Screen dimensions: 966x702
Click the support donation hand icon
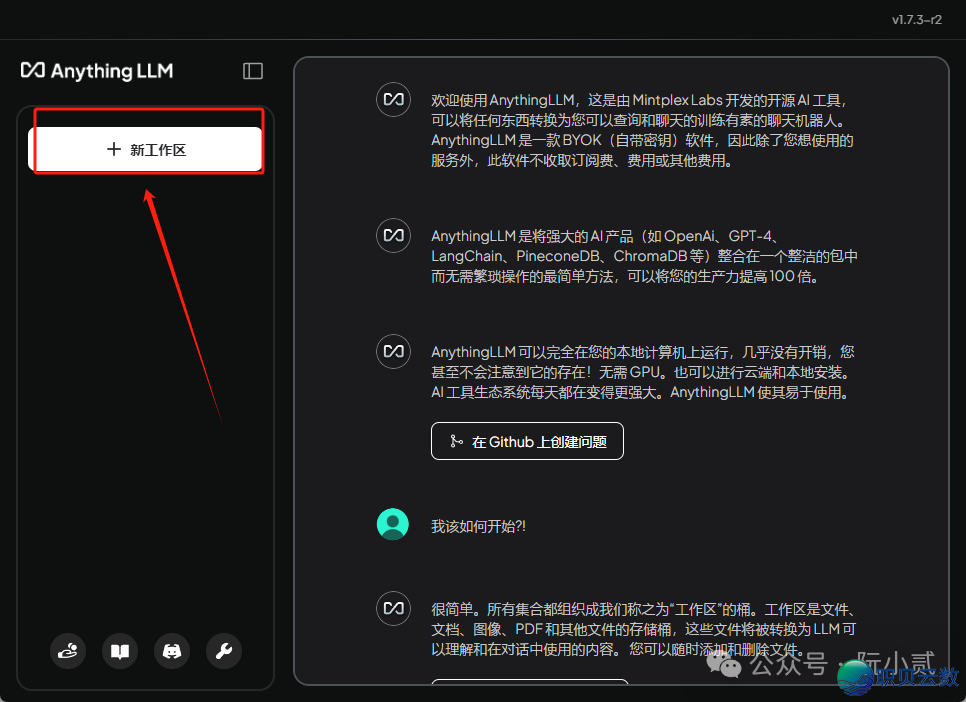67,651
